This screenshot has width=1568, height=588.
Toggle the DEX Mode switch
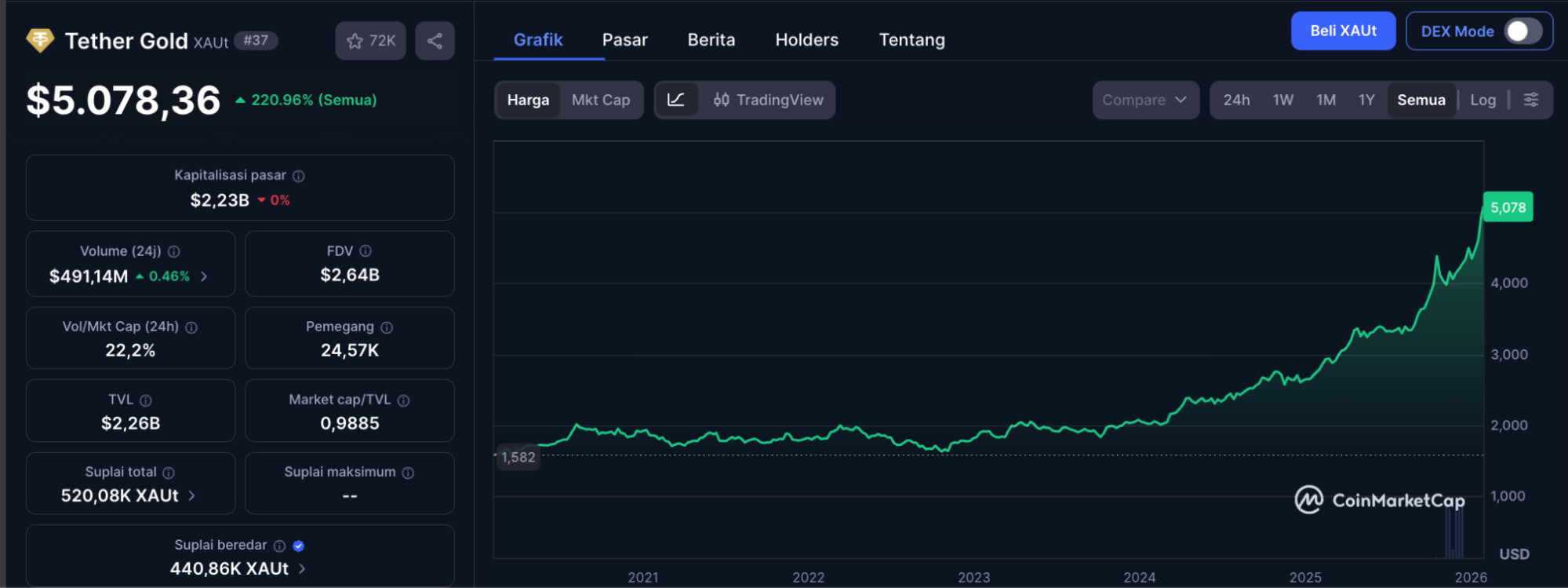[1523, 31]
